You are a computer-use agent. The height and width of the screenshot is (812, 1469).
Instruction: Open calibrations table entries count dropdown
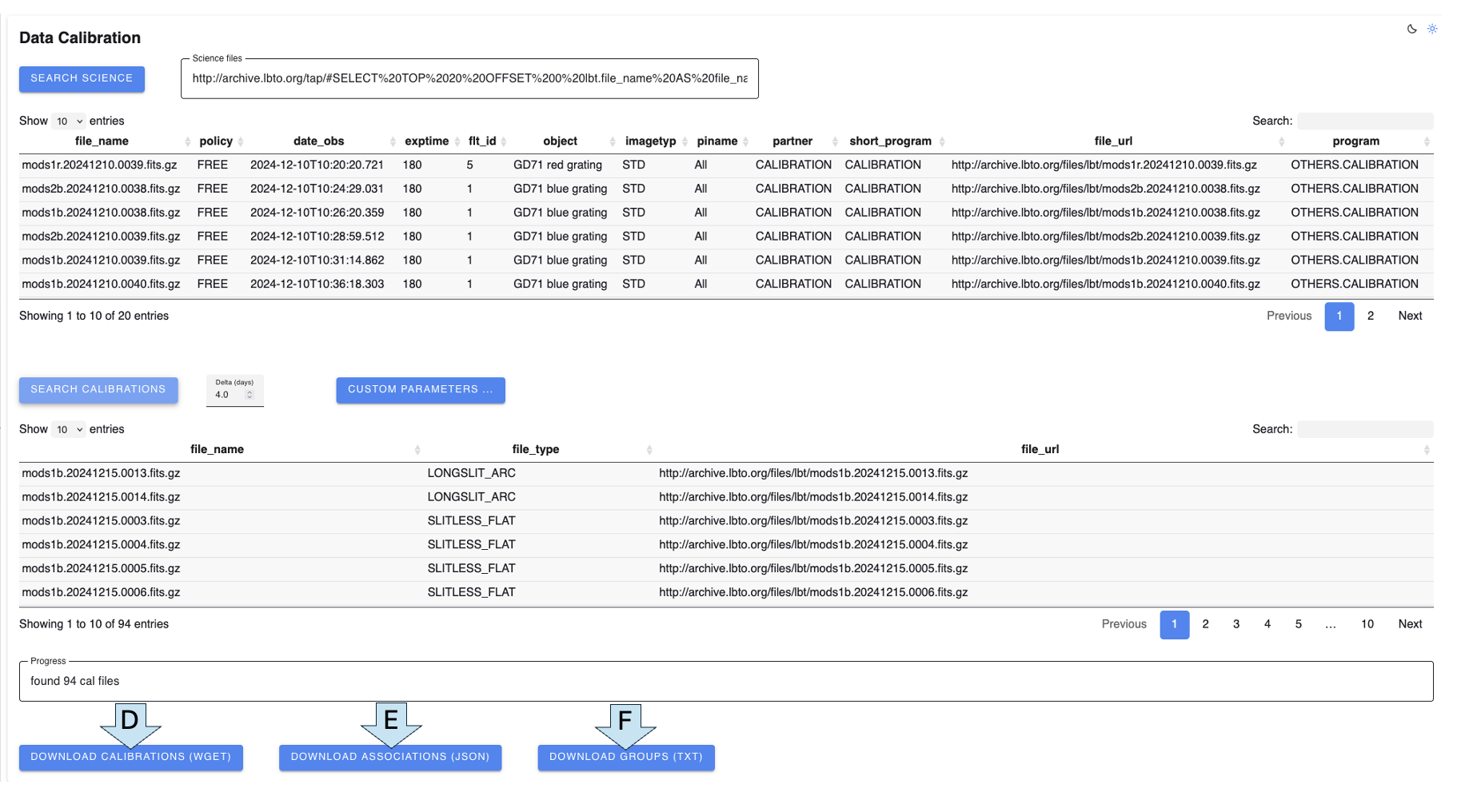tap(69, 430)
